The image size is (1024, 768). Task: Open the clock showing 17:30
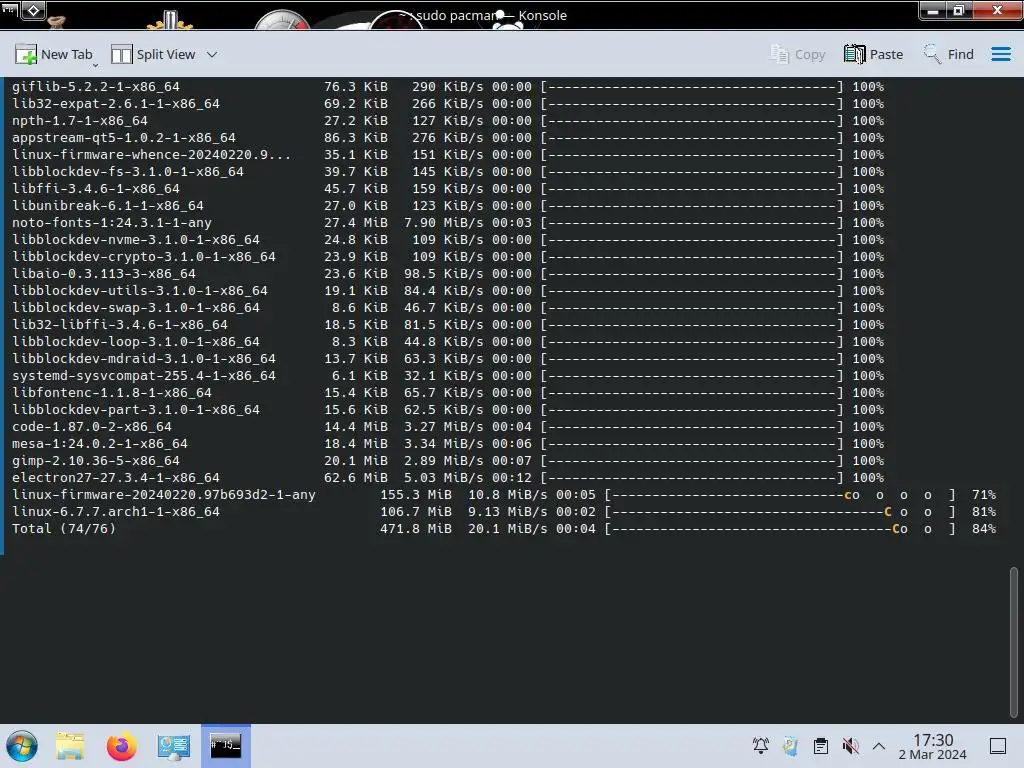[933, 746]
